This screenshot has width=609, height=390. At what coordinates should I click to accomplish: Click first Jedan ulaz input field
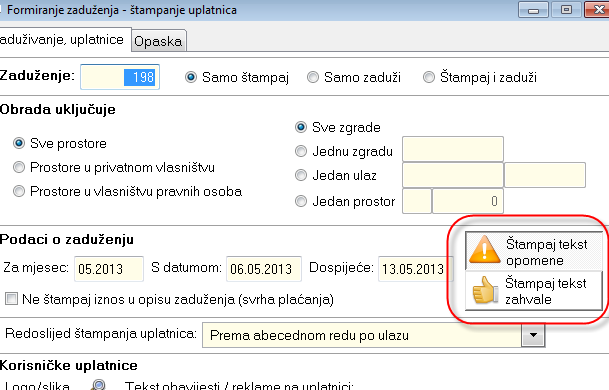tap(453, 175)
